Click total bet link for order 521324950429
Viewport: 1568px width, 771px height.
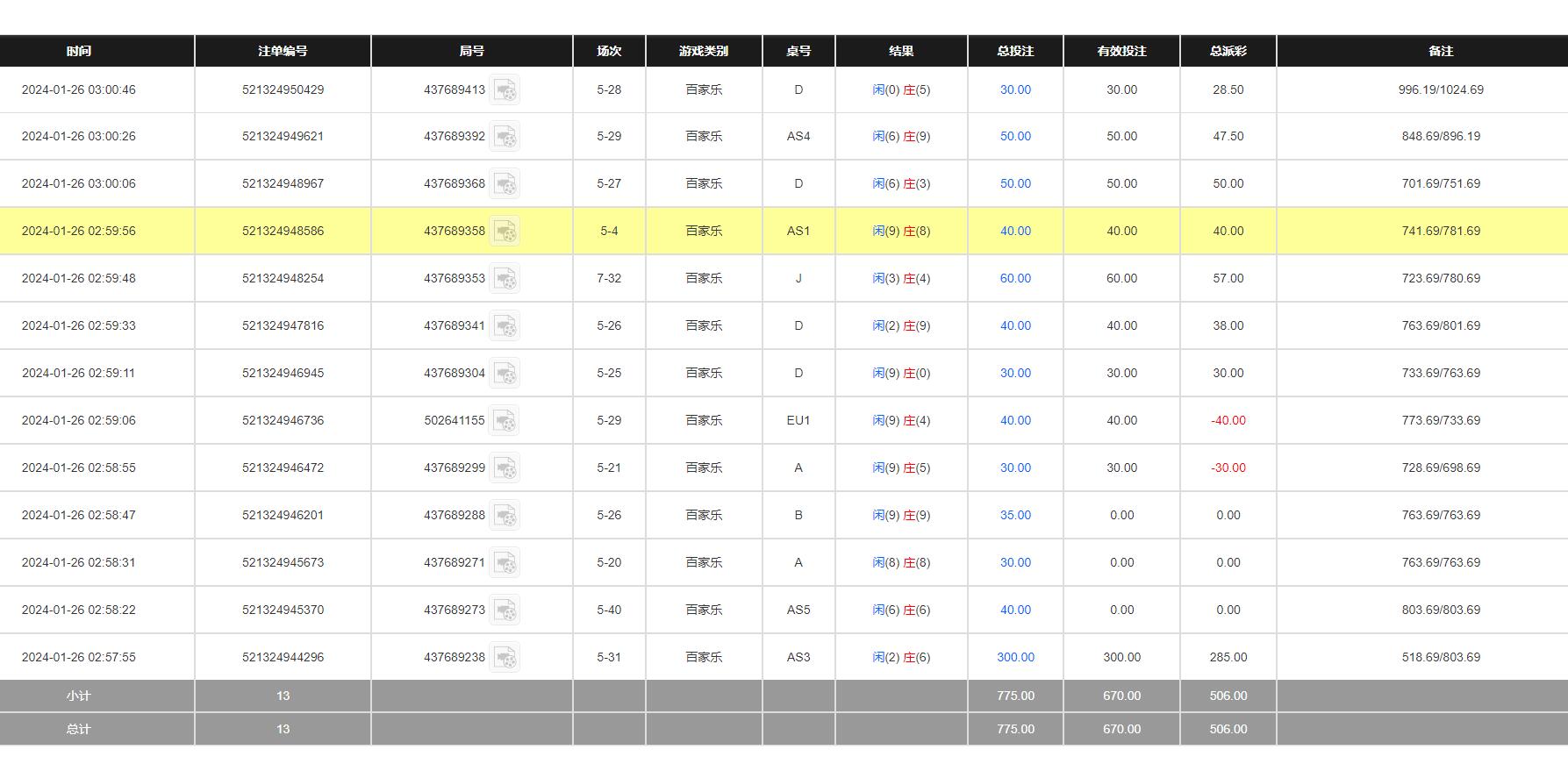[1015, 90]
